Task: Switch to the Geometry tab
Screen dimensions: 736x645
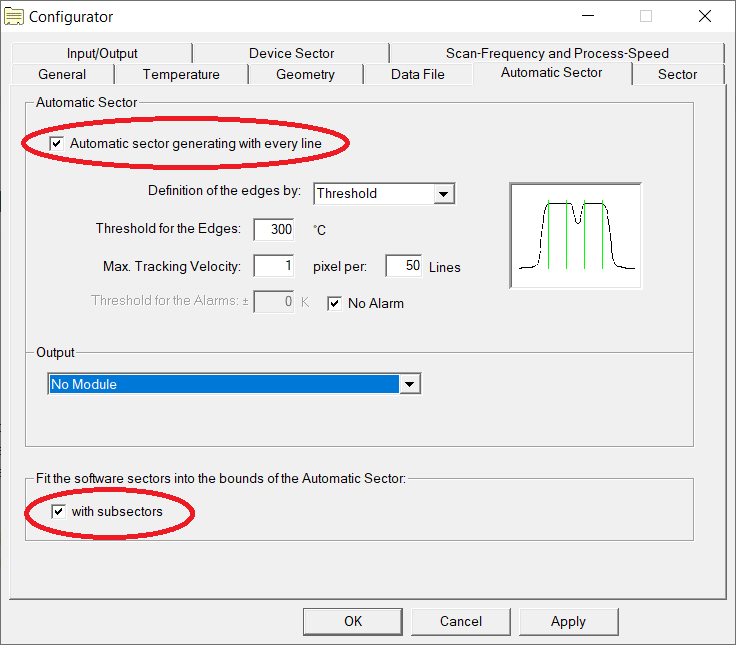Action: tap(305, 74)
